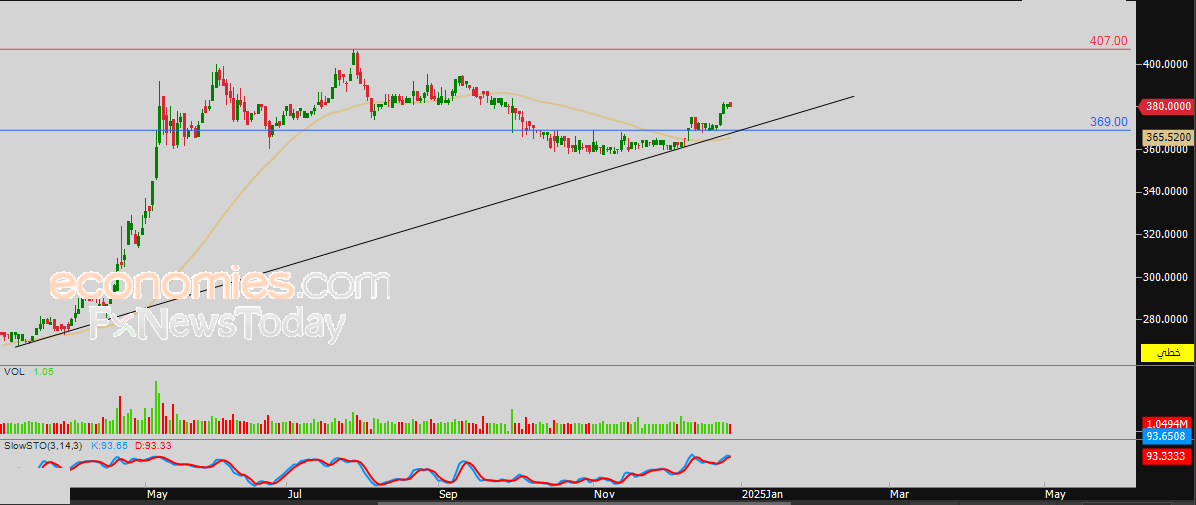Click the 320.0000 price axis label
Viewport: 1196px width, 505px height.
1167,234
